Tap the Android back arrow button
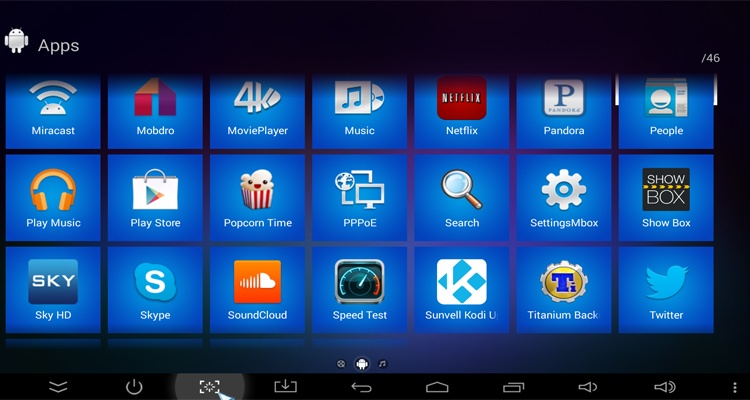 (361, 386)
